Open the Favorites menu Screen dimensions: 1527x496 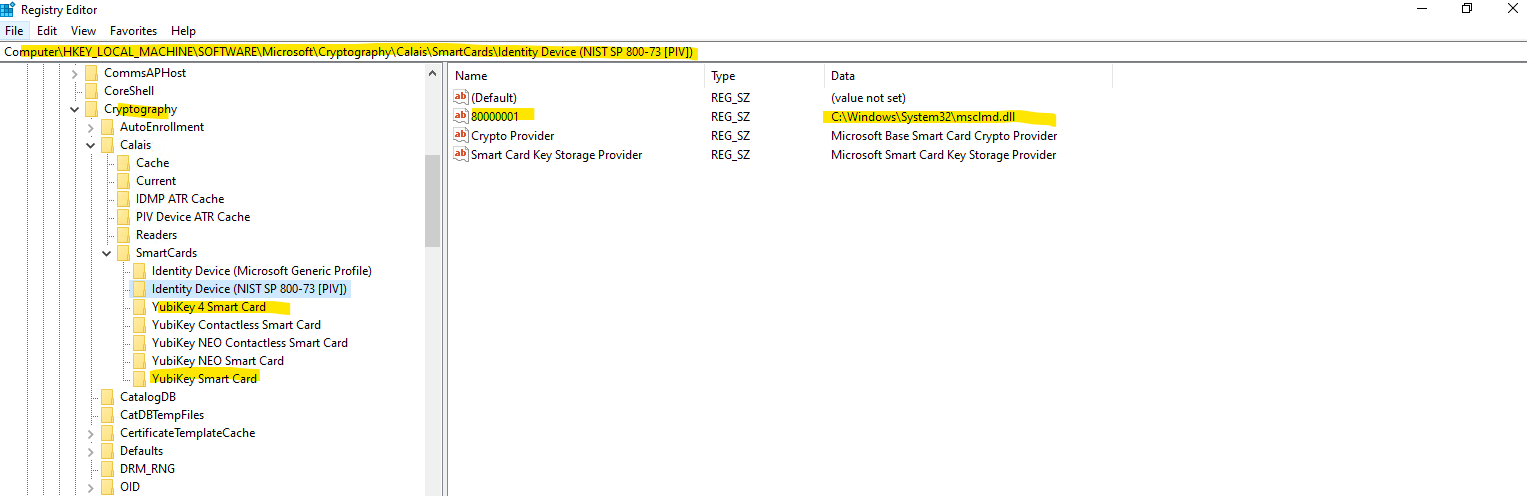(x=134, y=31)
